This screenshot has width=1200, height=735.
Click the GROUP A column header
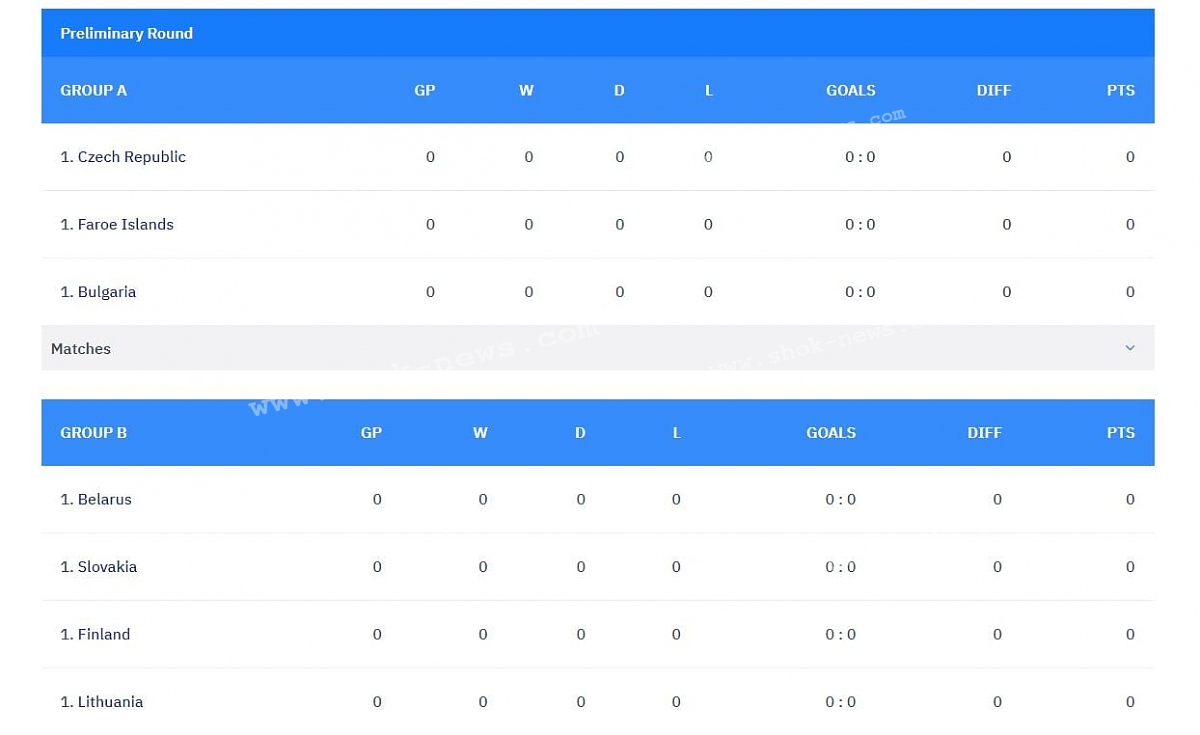click(93, 90)
